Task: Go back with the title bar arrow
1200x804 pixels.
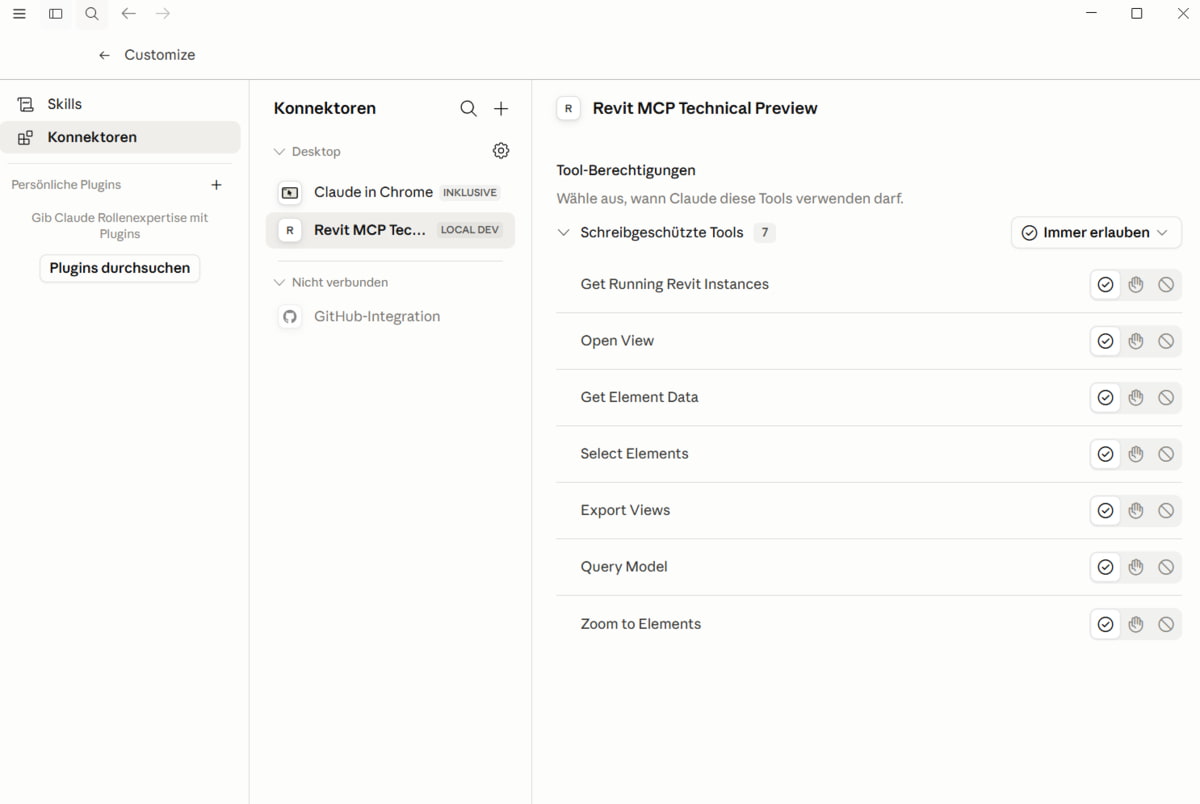Action: (128, 14)
